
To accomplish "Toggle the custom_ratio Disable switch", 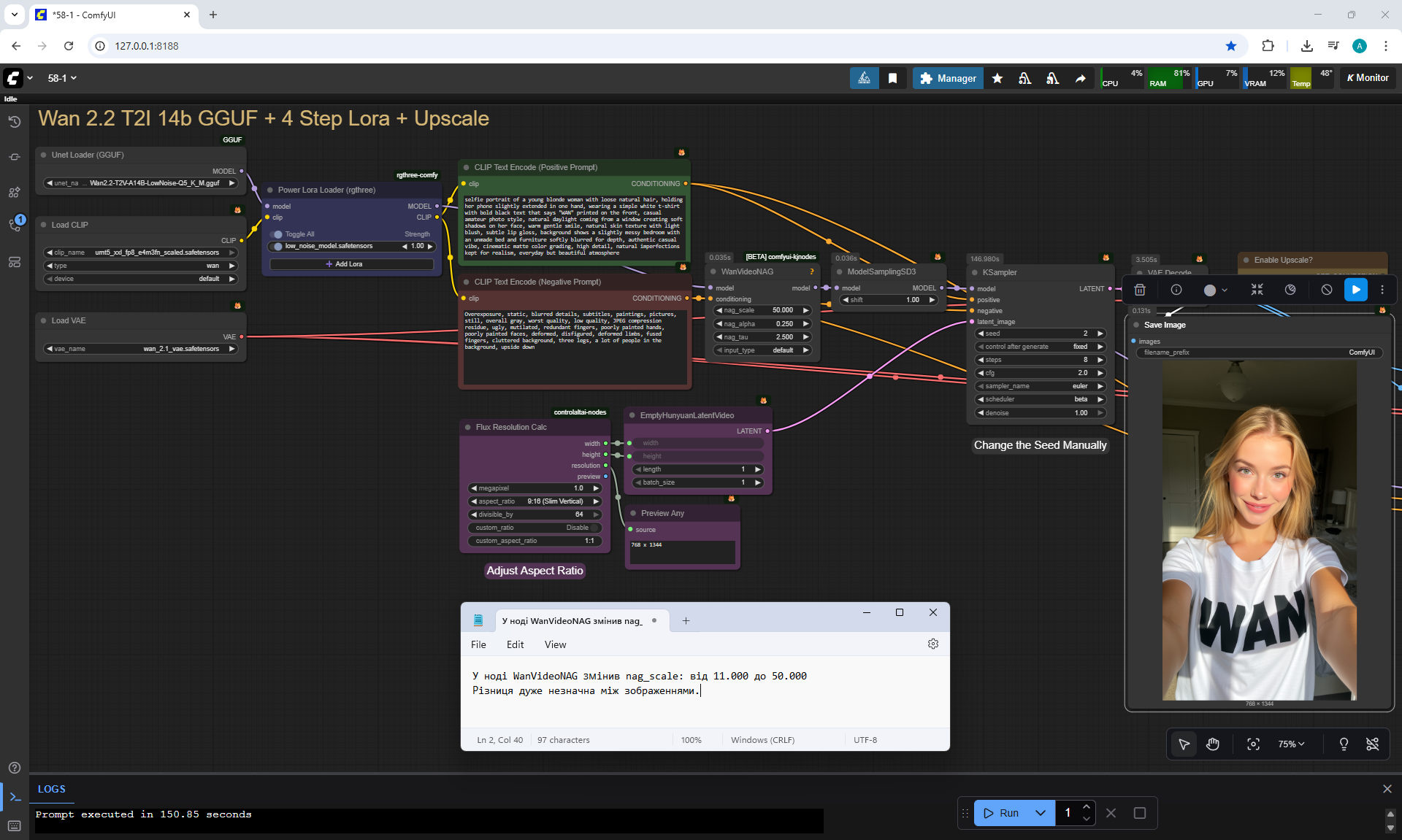I will [595, 528].
